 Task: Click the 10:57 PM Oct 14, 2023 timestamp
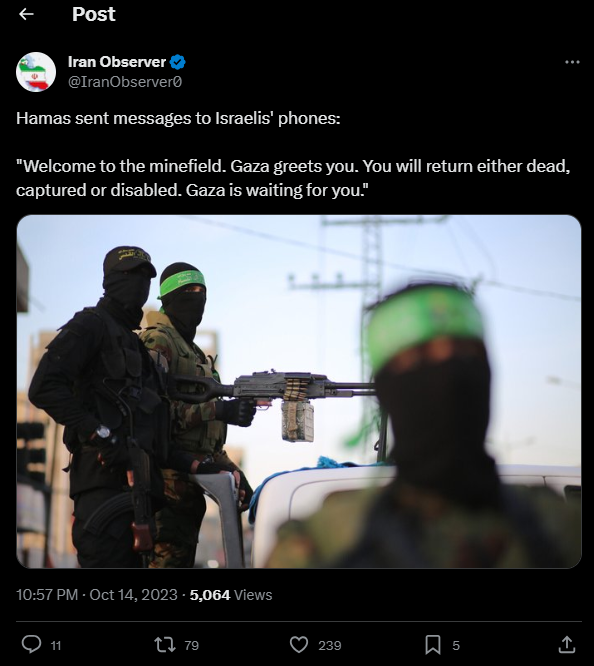(97, 595)
